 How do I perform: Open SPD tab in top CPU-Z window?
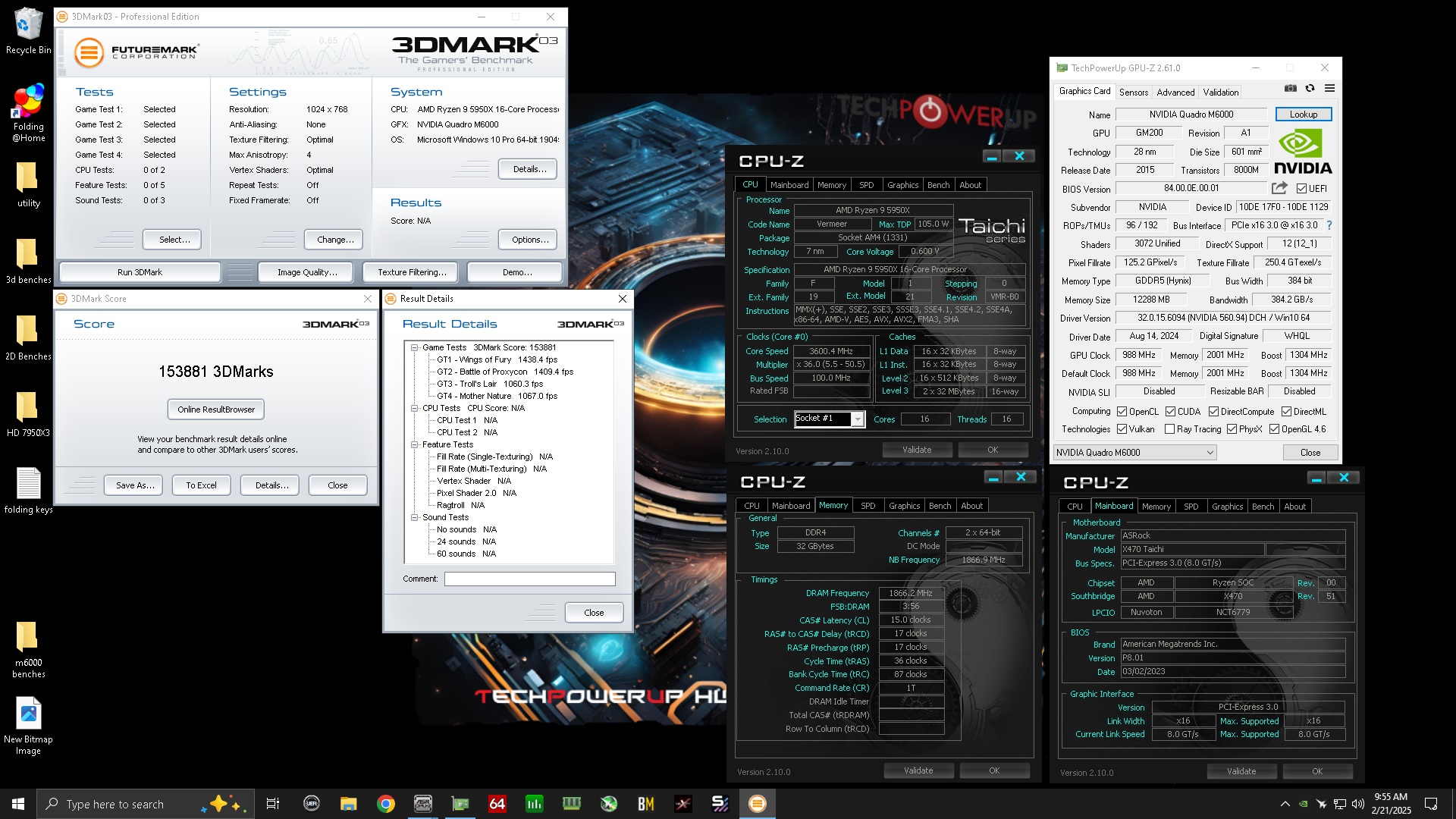[x=866, y=185]
